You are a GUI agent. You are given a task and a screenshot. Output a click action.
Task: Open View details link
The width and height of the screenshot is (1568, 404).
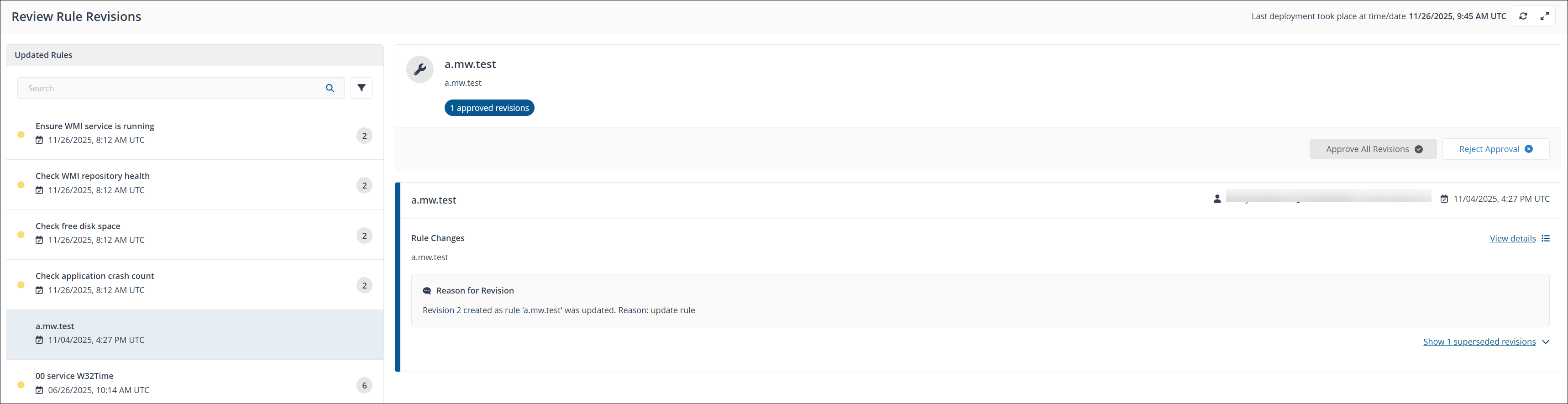point(1513,238)
